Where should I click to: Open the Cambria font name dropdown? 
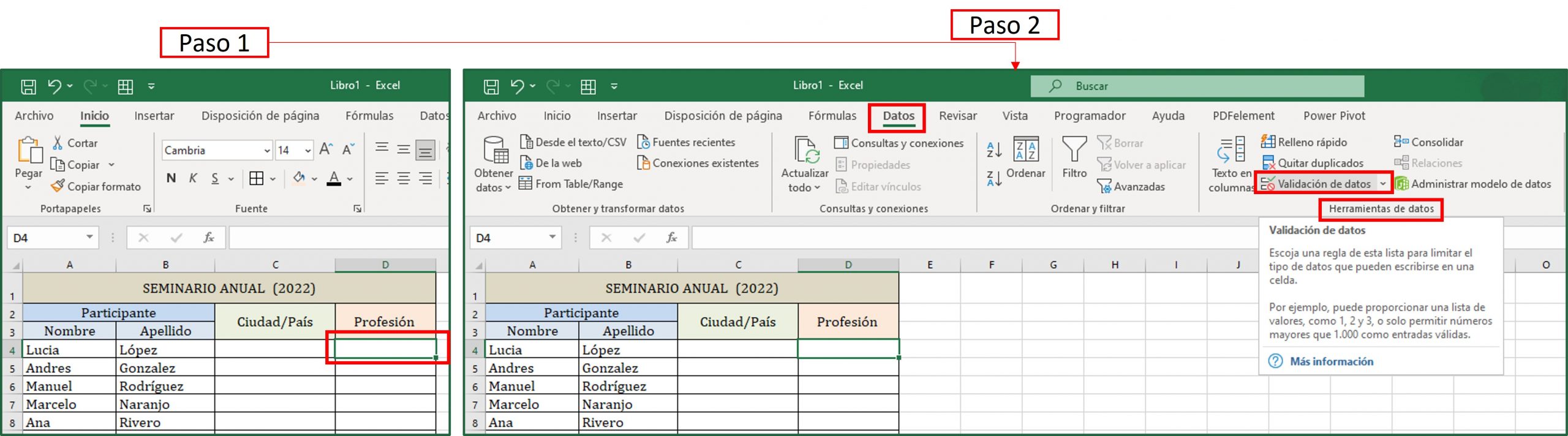point(267,150)
